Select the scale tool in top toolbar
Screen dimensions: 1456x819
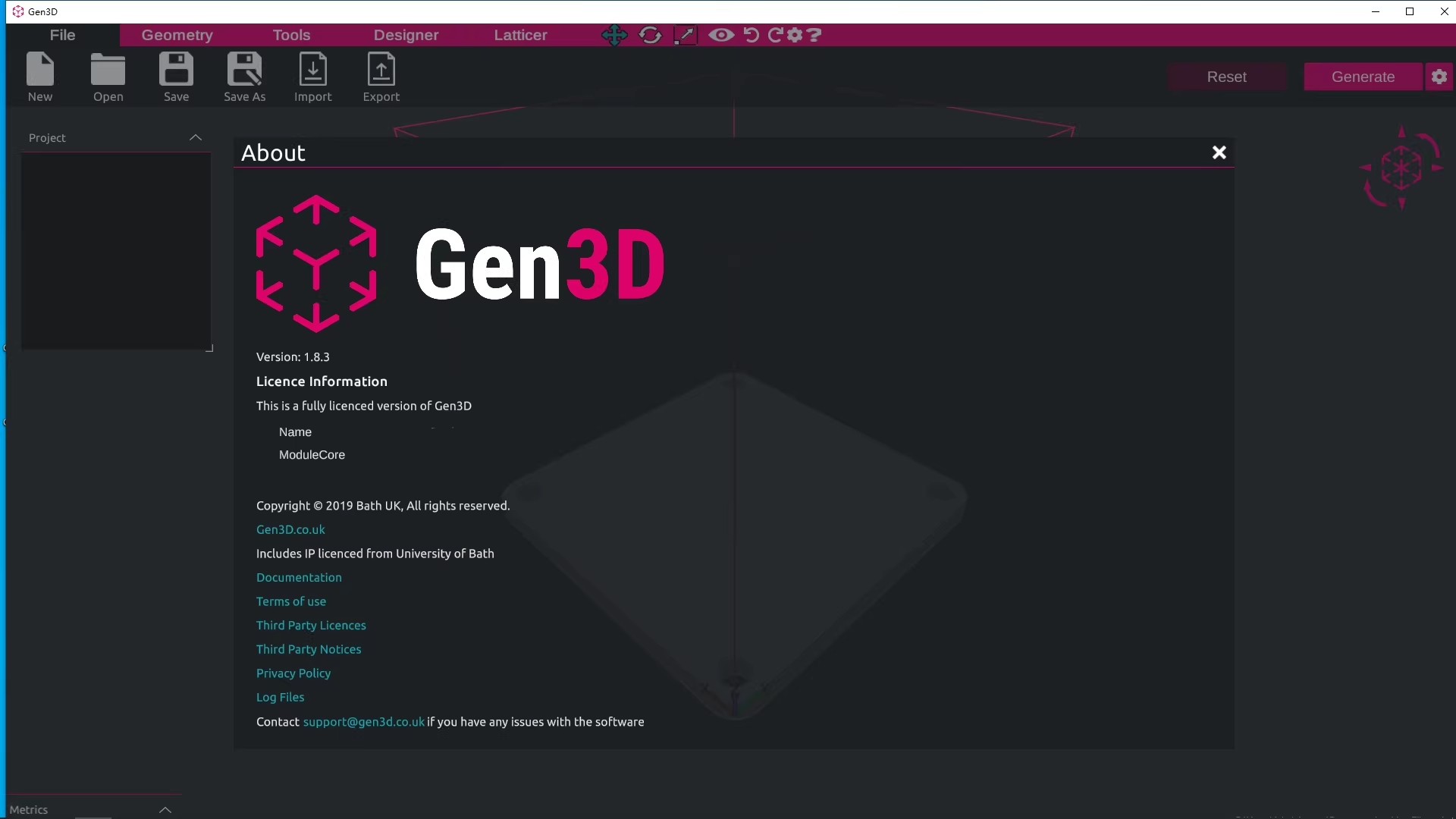[685, 35]
